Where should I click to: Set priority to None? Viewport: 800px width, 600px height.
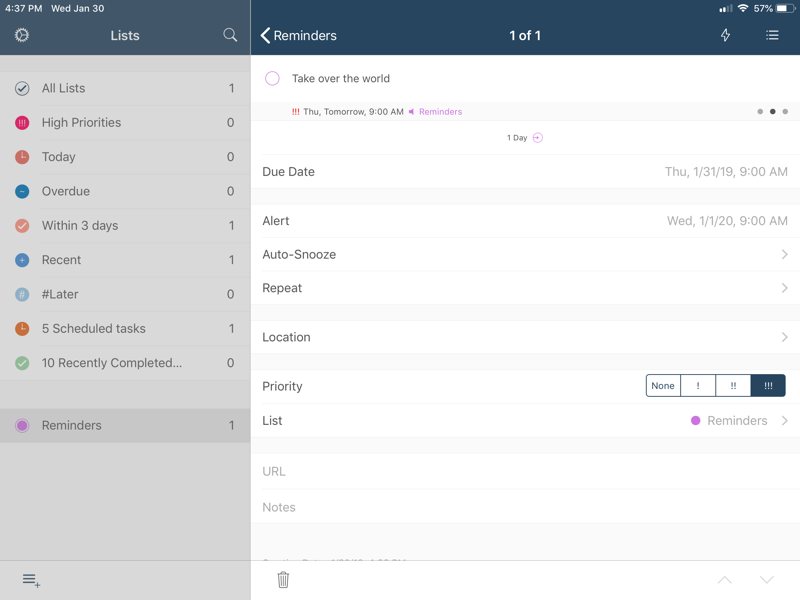click(663, 385)
